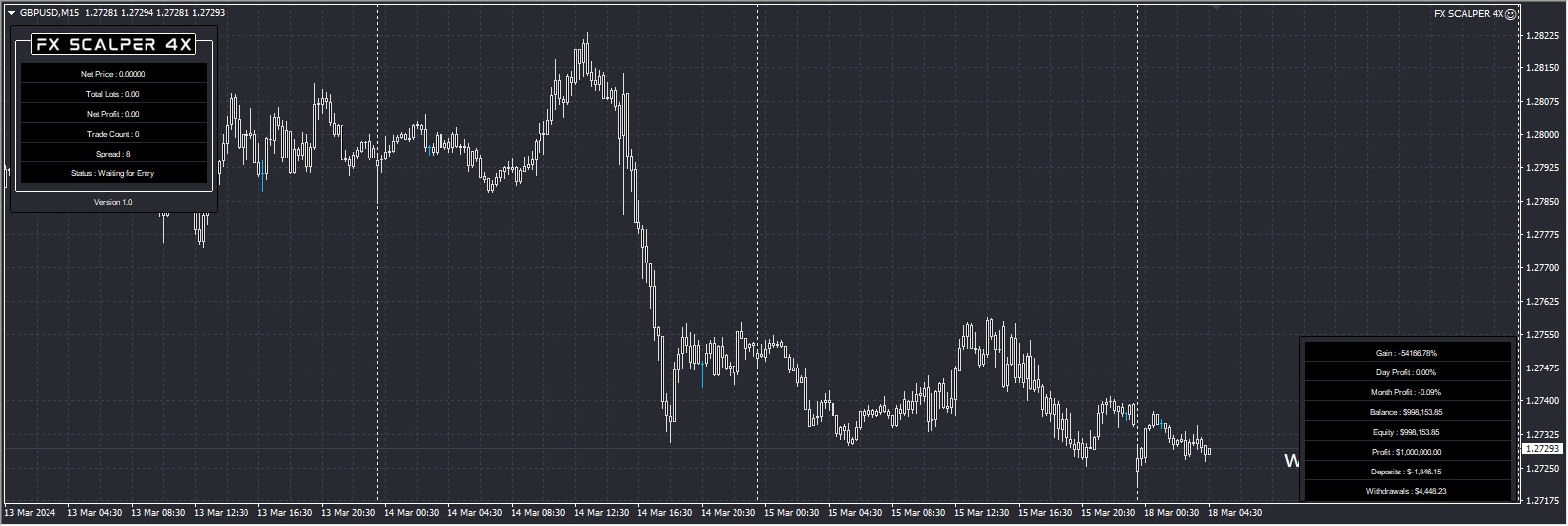Click the 1.27550 price axis label
This screenshot has height=526, width=1568.
pos(1543,335)
